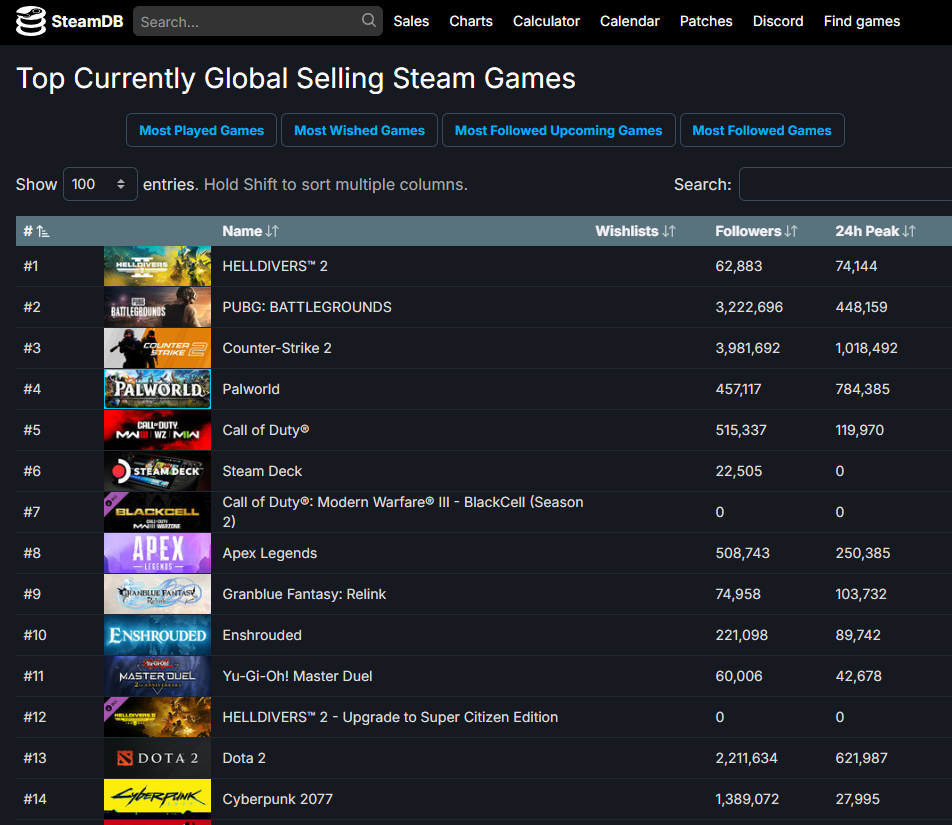Open the Cyberpunk 2077 thumbnail image

coord(157,799)
